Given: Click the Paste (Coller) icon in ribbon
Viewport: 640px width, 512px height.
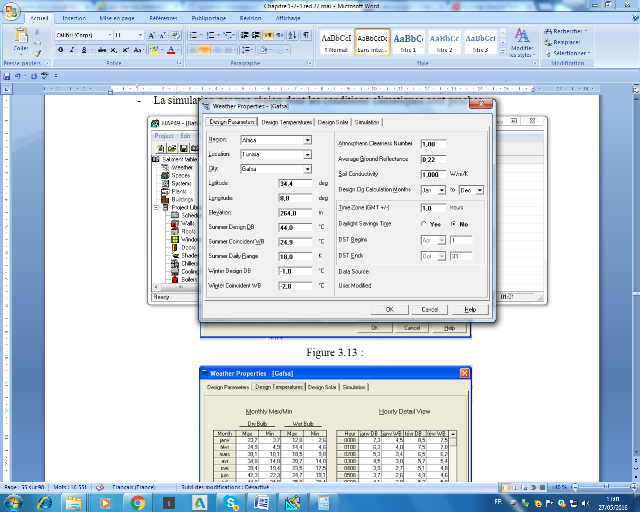Looking at the screenshot, I should [x=20, y=38].
